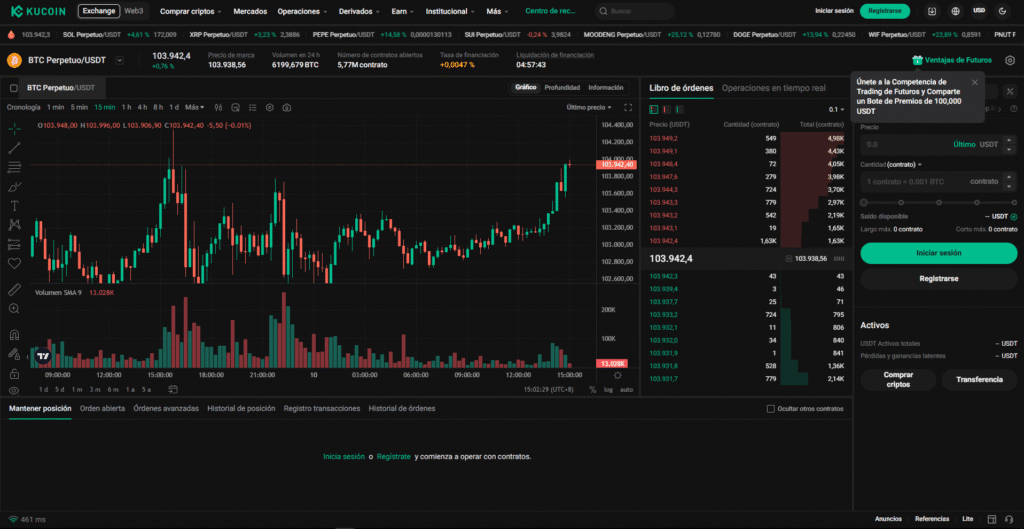Switch to dark/light theme moon icon
The width and height of the screenshot is (1024, 529).
1003,11
